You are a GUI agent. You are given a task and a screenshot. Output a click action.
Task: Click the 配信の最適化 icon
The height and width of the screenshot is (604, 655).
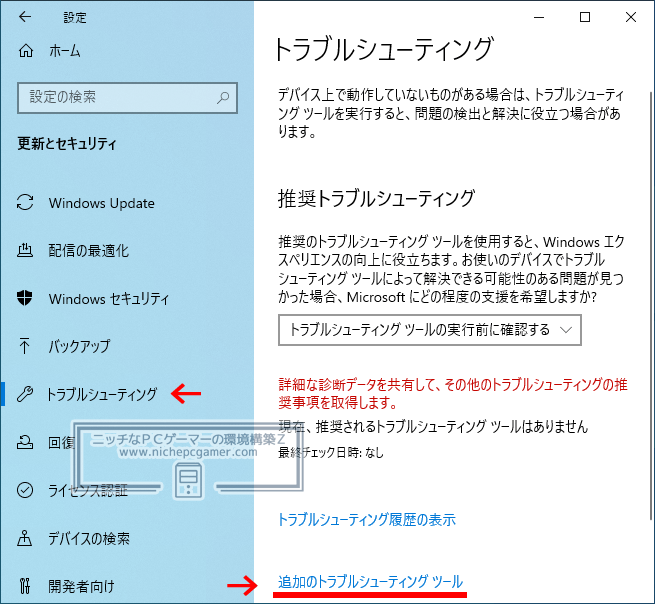click(x=25, y=250)
